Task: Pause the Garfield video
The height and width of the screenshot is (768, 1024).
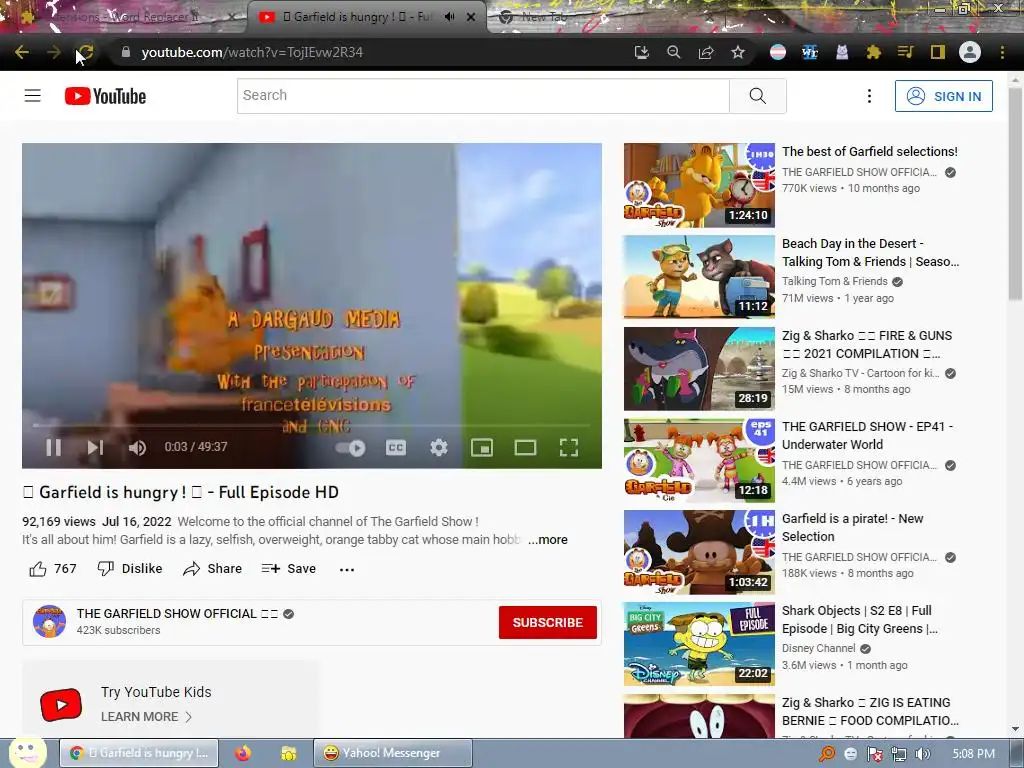Action: (x=54, y=447)
